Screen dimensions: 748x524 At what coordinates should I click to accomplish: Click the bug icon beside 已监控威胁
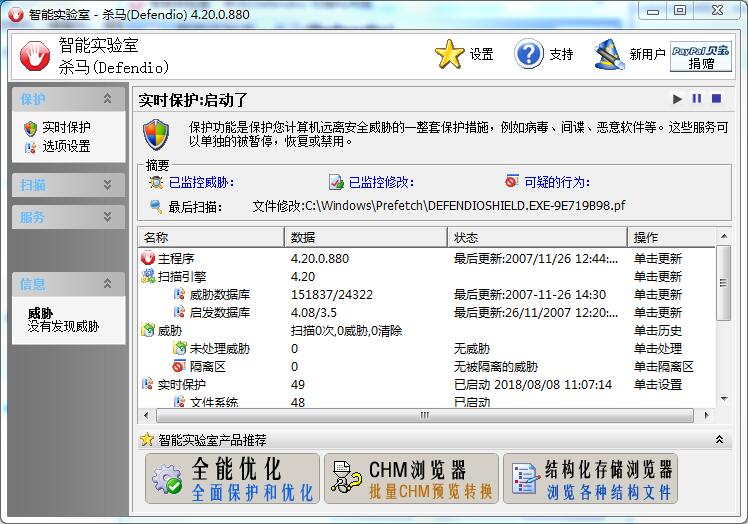click(x=156, y=182)
